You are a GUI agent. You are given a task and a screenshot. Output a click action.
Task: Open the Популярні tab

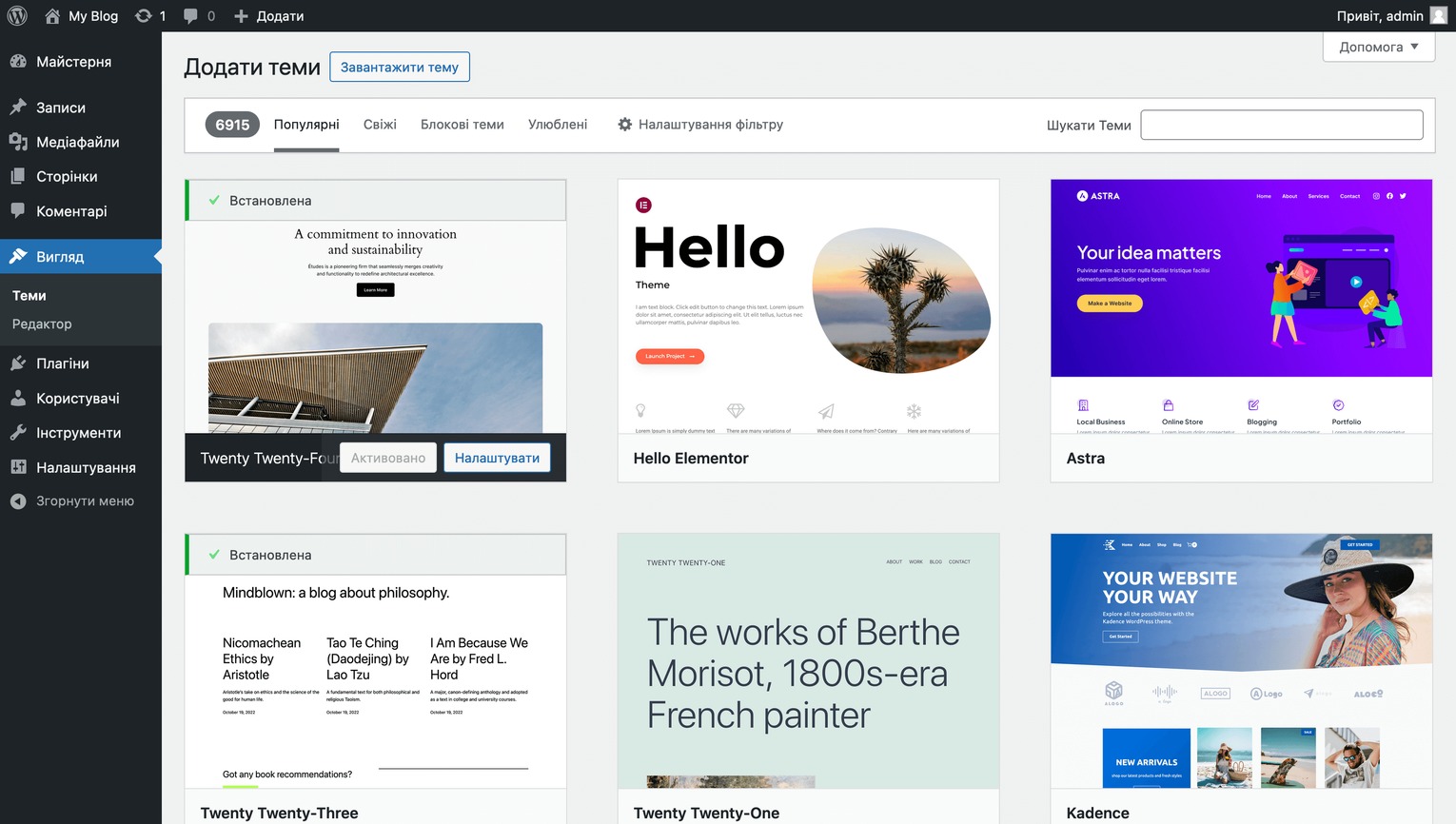(x=306, y=125)
